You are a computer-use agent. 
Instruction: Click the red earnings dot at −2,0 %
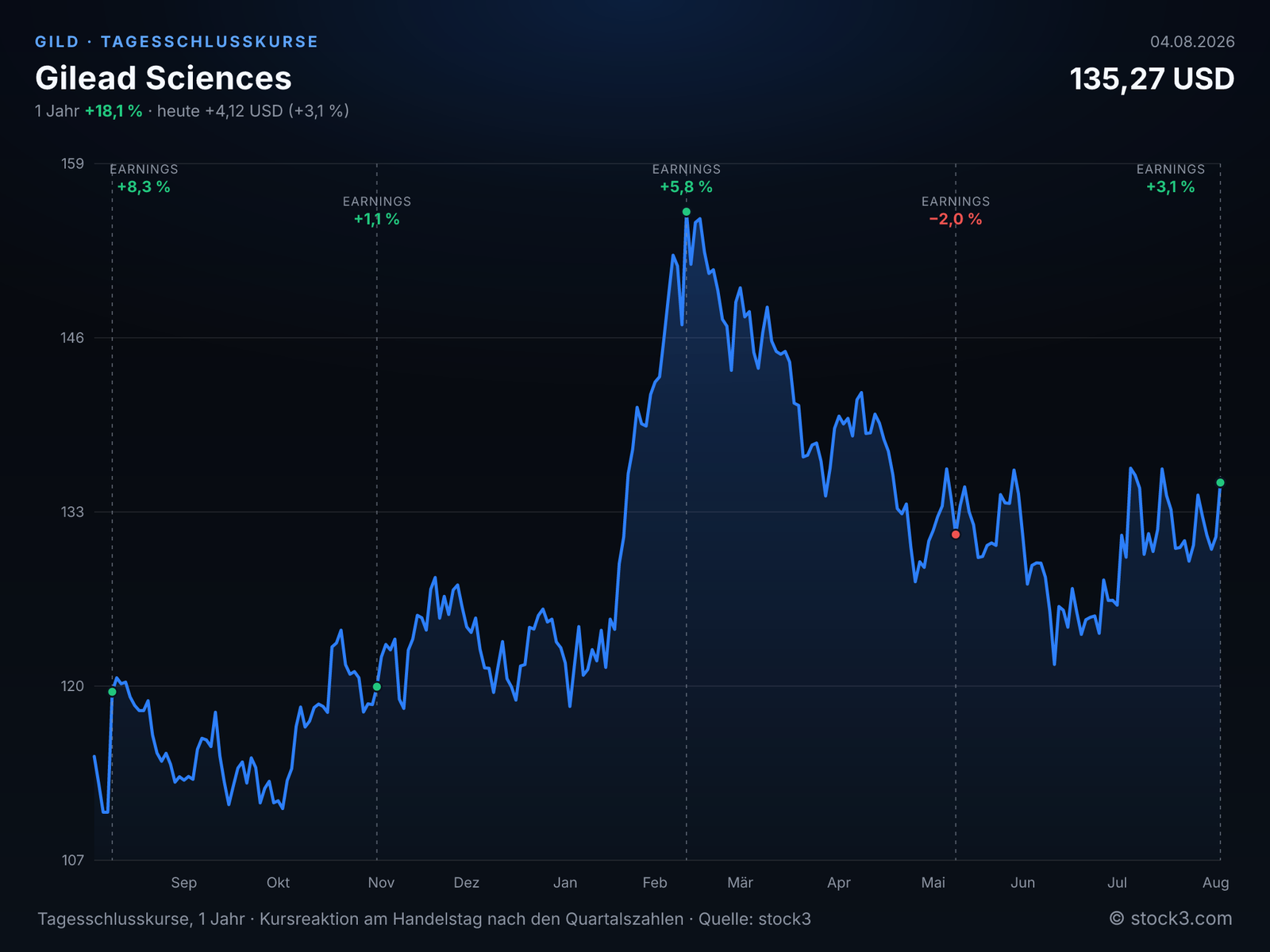click(x=956, y=535)
